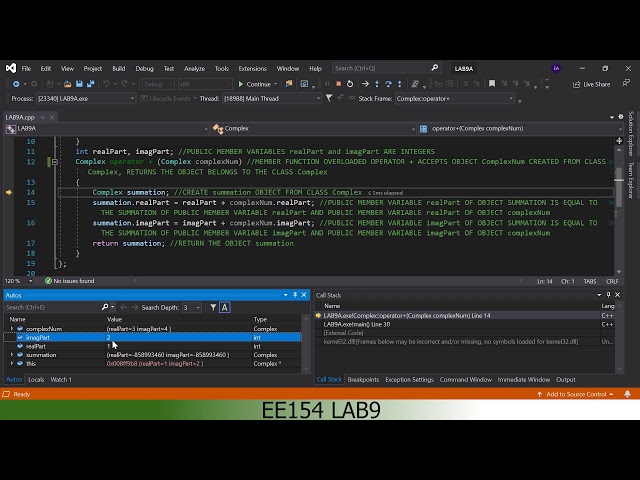This screenshot has width=640, height=480.
Task: Open the operator+ member dropdown
Action: coord(520,129)
